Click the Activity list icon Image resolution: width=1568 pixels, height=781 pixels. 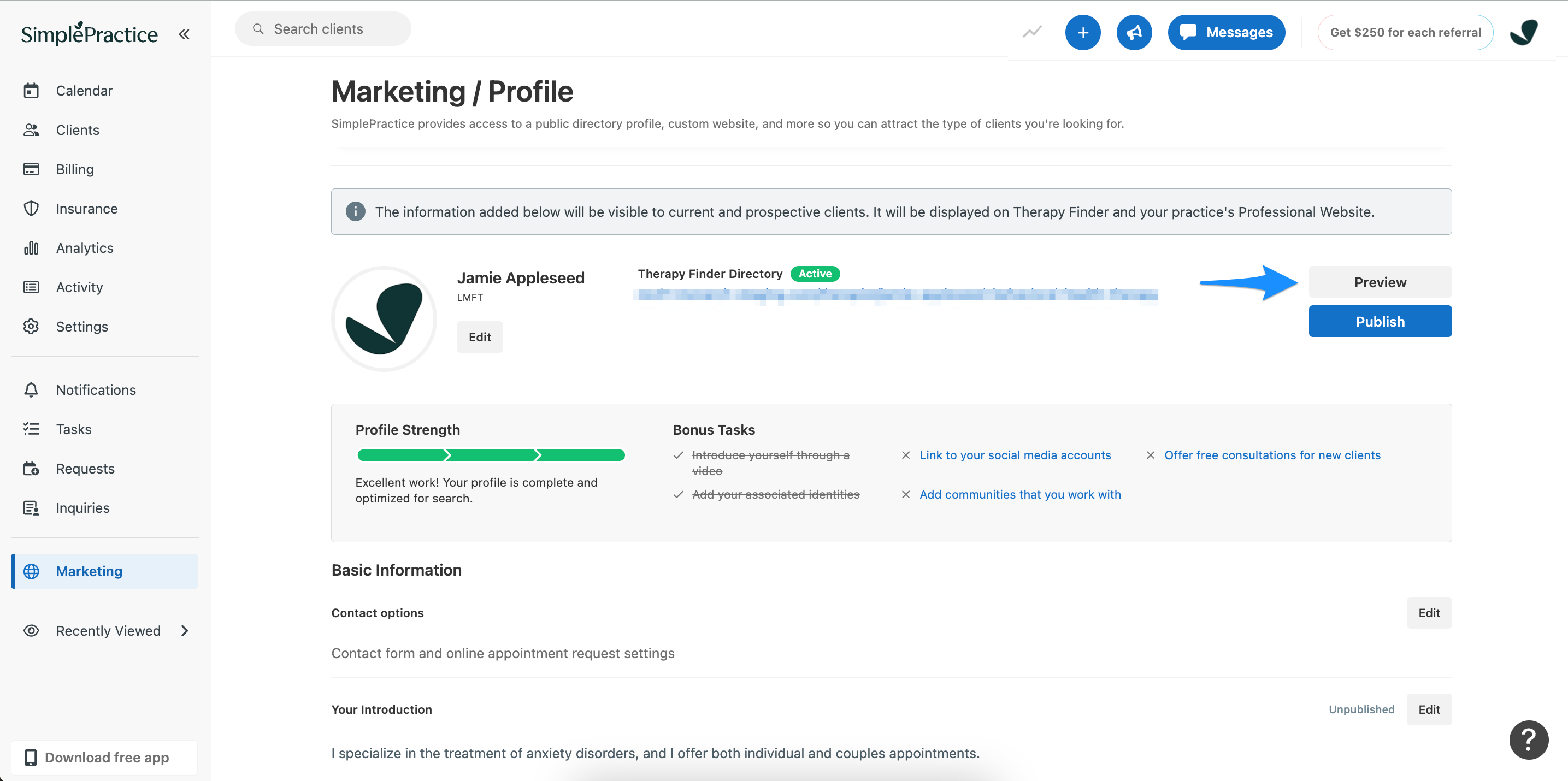pyautogui.click(x=31, y=287)
